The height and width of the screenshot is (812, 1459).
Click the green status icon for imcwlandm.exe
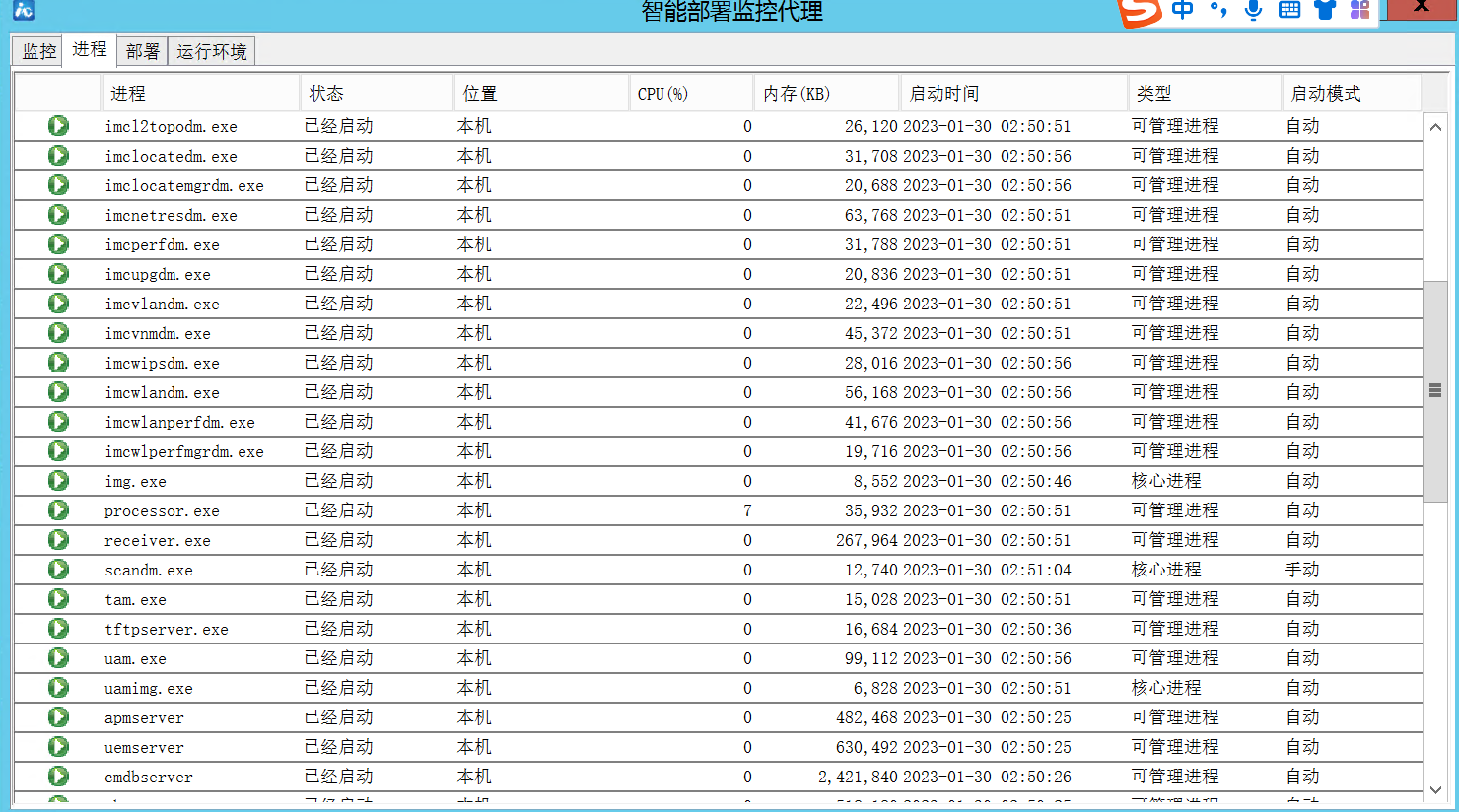(58, 391)
